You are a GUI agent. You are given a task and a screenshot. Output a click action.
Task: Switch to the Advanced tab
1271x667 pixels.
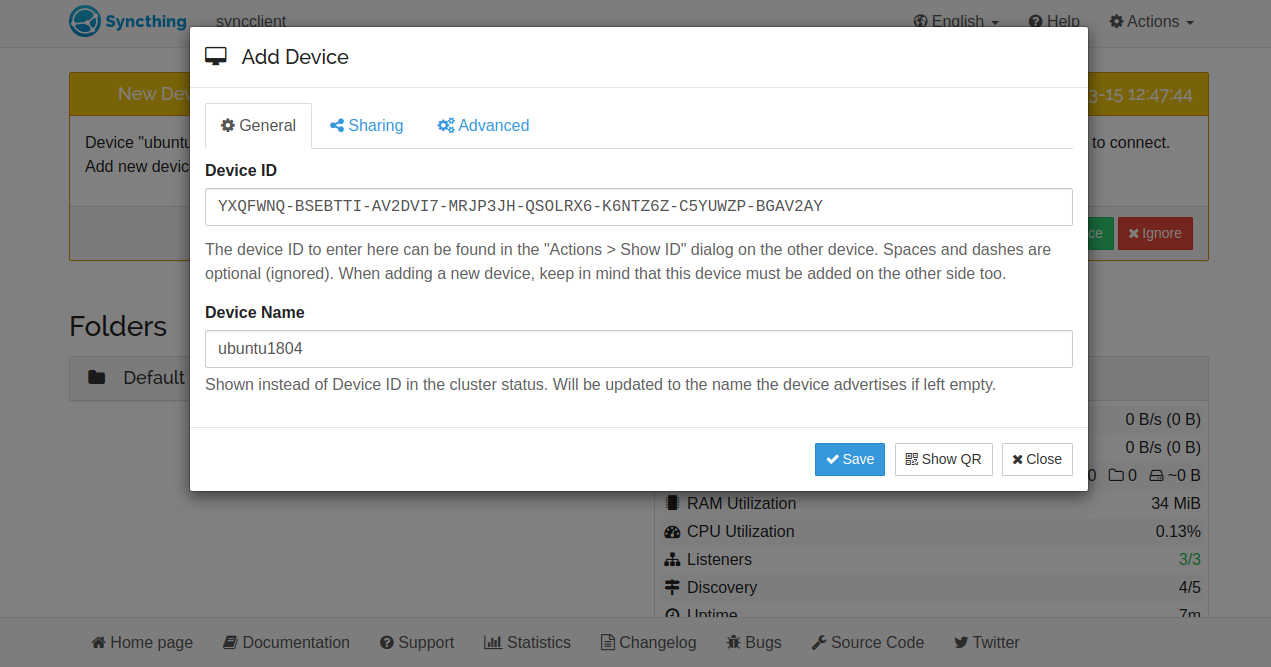(x=483, y=126)
